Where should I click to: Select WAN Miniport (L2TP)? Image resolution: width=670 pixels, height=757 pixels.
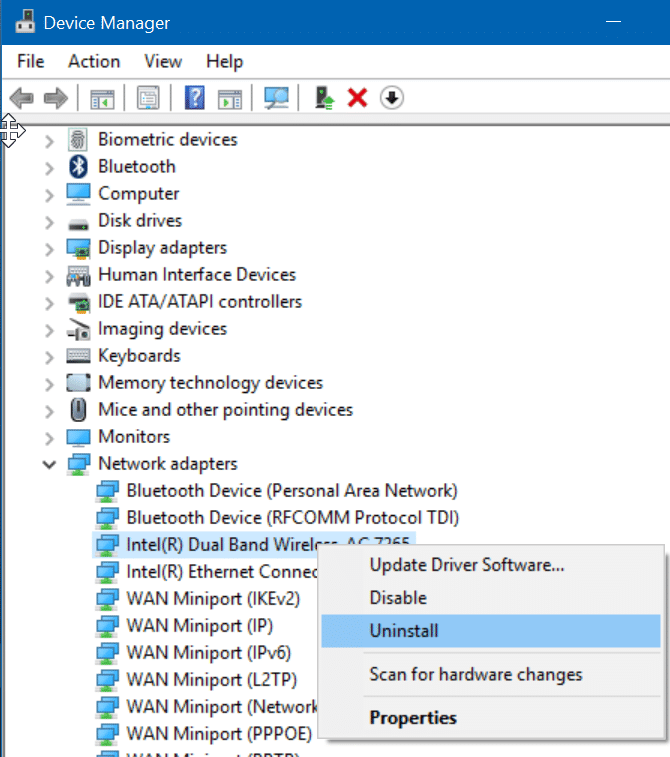(x=211, y=680)
